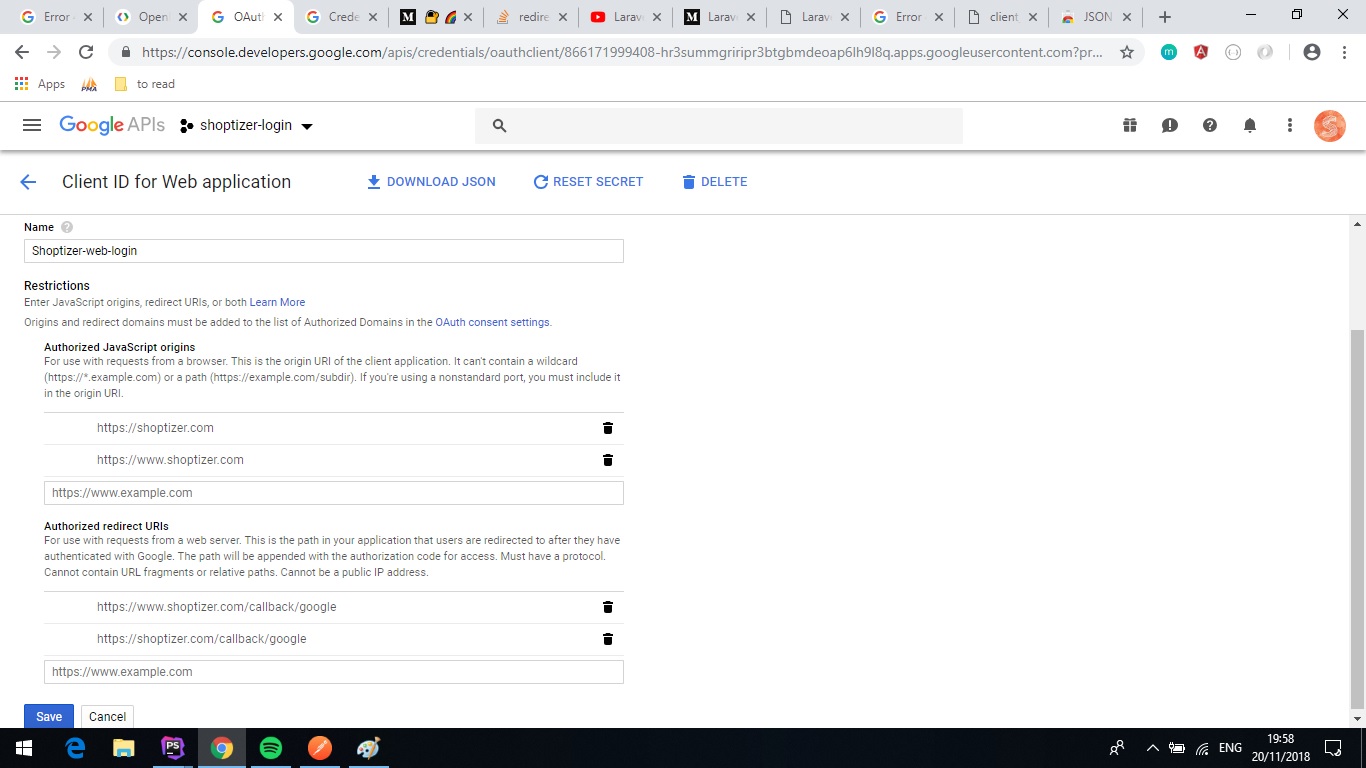Open Paint from the taskbar
1366x768 pixels.
point(369,748)
